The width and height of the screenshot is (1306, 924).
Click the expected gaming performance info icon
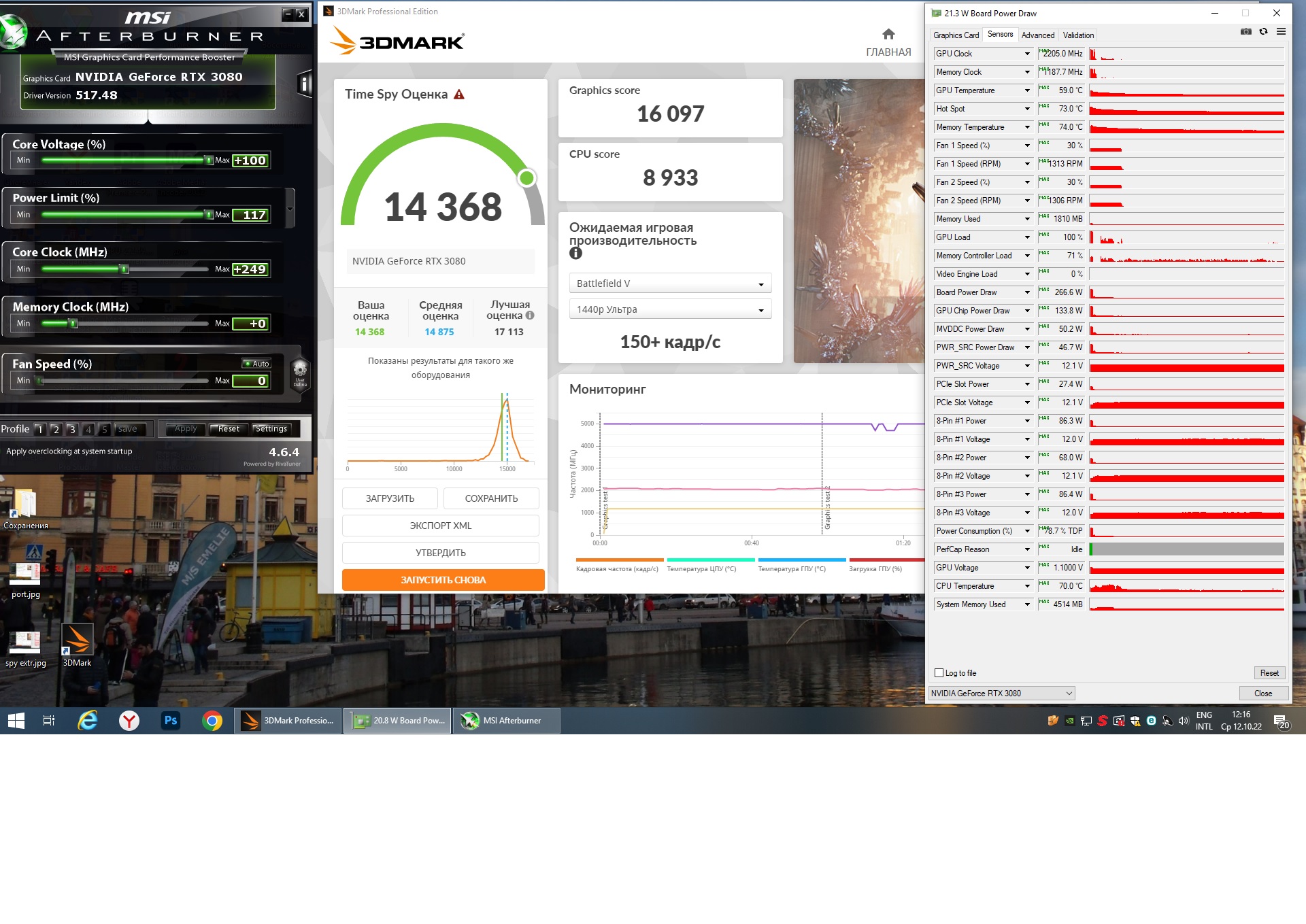coord(575,254)
